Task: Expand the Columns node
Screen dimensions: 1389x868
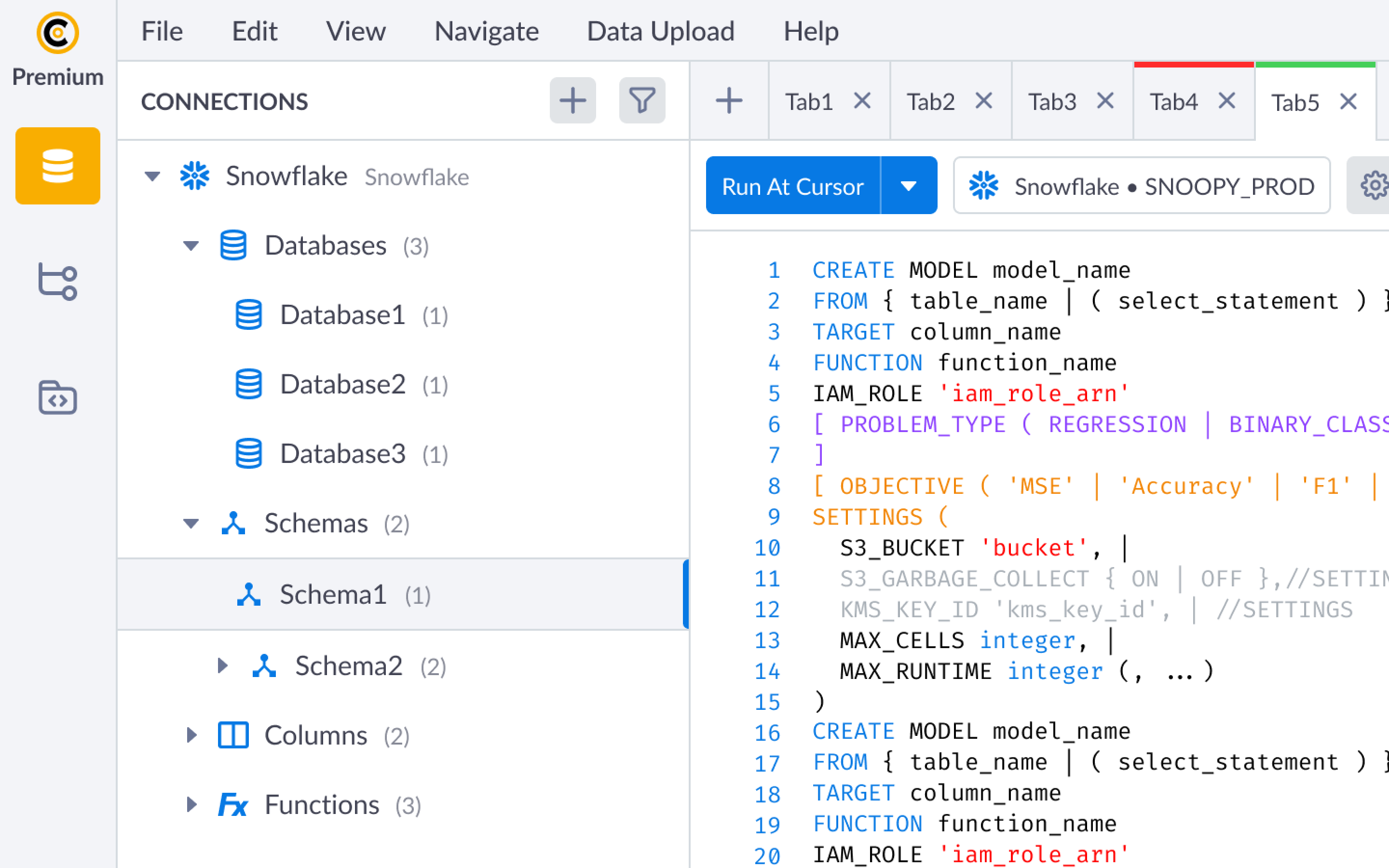Action: [x=192, y=735]
